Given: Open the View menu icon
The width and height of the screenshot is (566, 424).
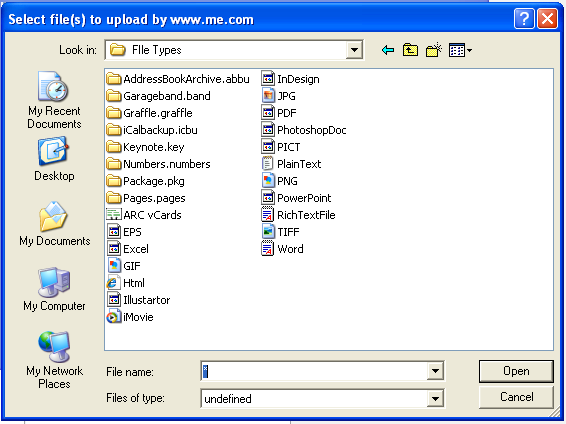Looking at the screenshot, I should (460, 50).
